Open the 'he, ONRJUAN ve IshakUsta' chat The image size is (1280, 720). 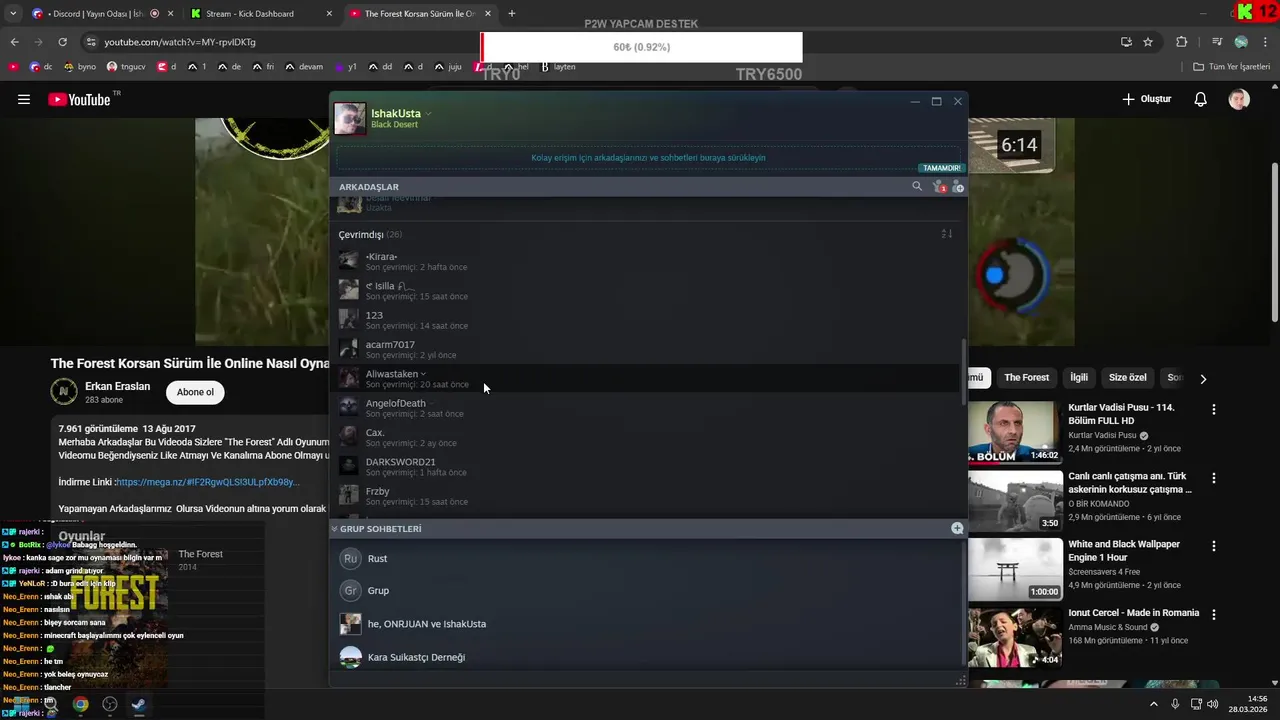pos(648,624)
